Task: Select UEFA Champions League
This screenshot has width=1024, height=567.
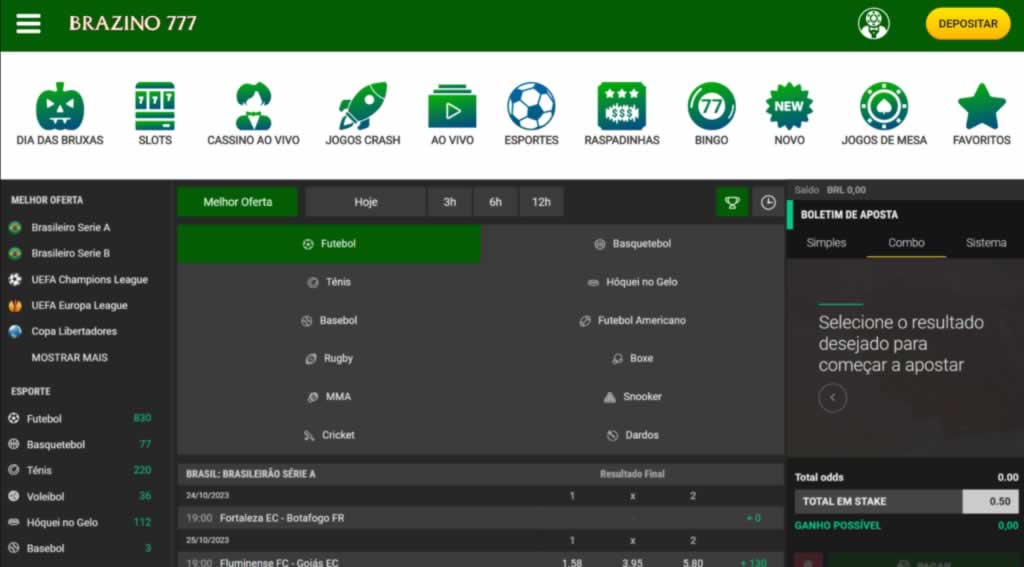Action: pos(89,280)
